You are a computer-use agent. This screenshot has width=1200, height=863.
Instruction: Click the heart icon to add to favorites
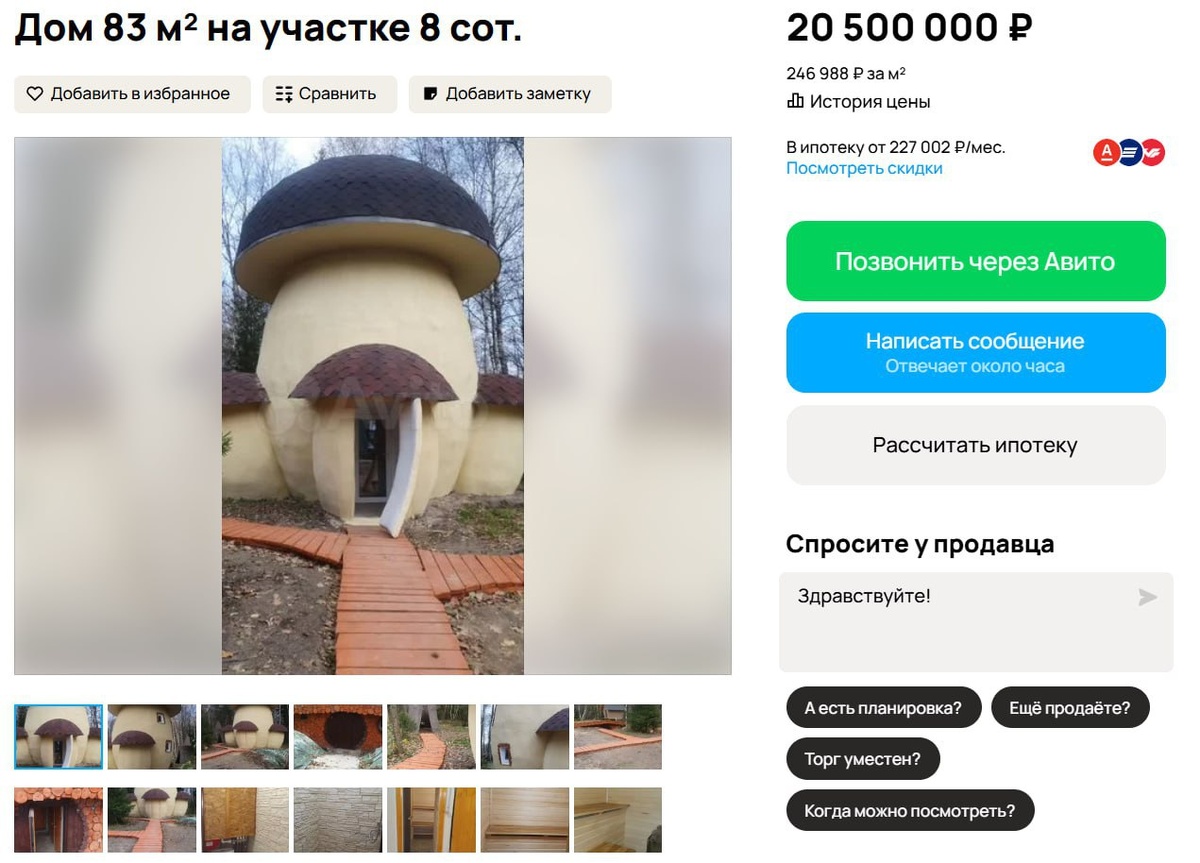tap(35, 94)
